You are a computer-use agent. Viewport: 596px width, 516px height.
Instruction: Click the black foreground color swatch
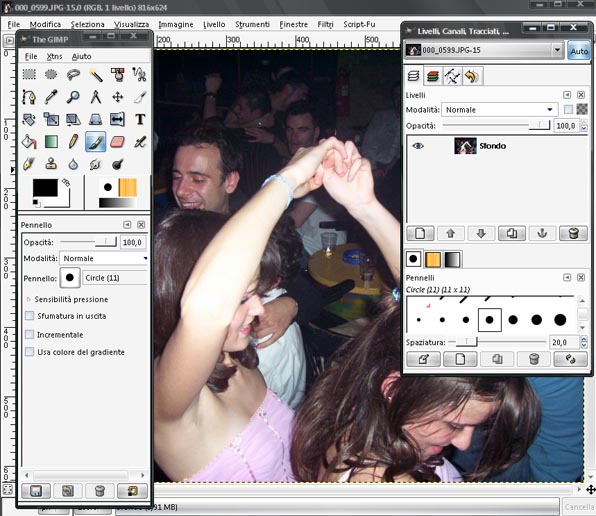tap(45, 188)
